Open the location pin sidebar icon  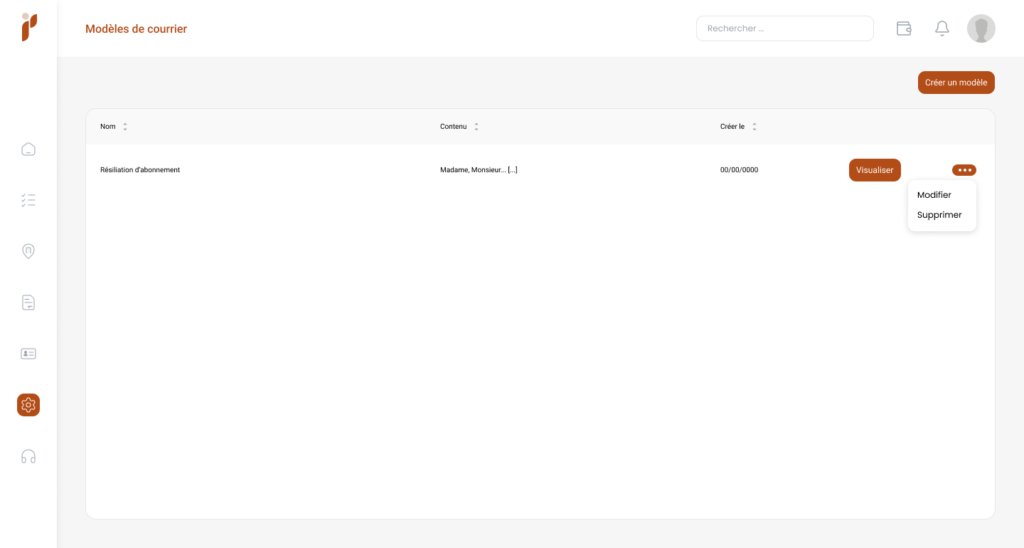pos(28,251)
